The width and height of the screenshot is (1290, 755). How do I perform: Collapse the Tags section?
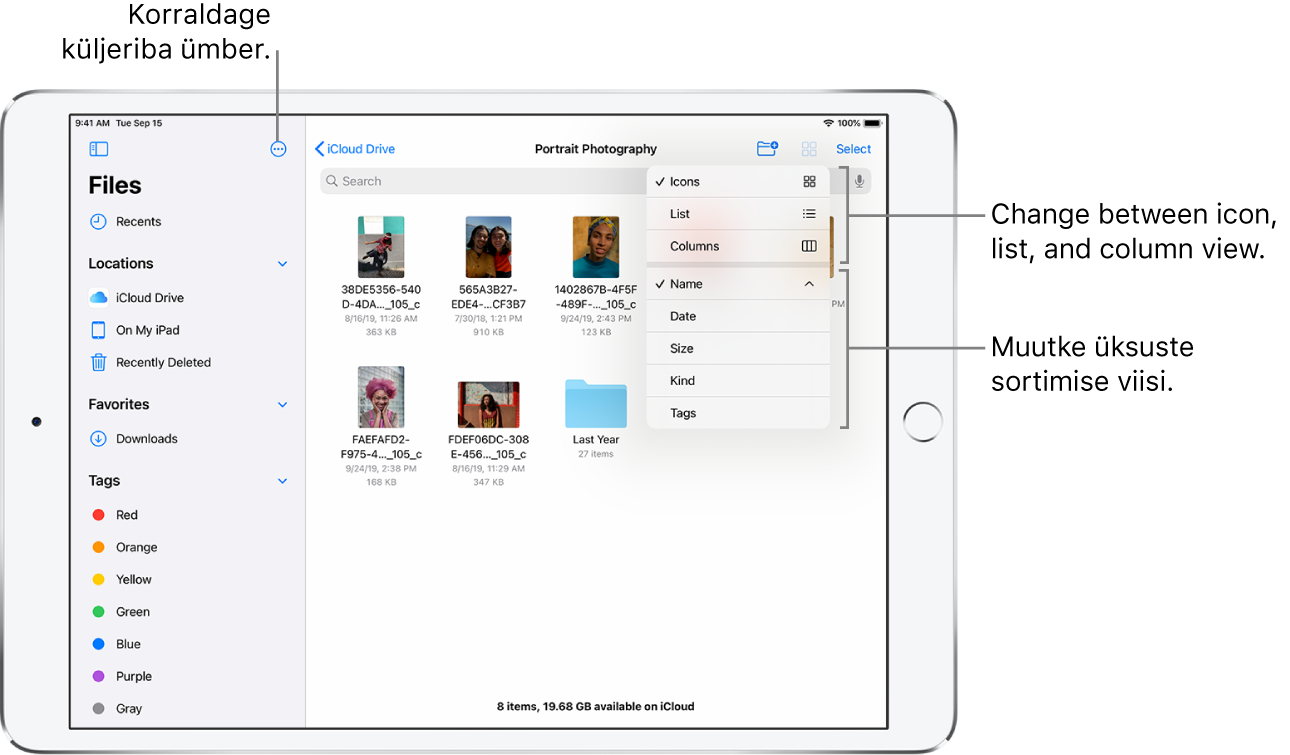pyautogui.click(x=282, y=480)
